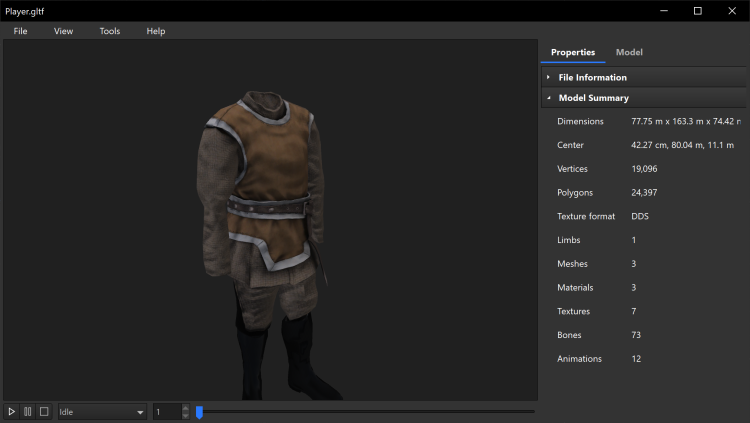
Task: Increase the frame number with up arrow
Action: click(185, 408)
